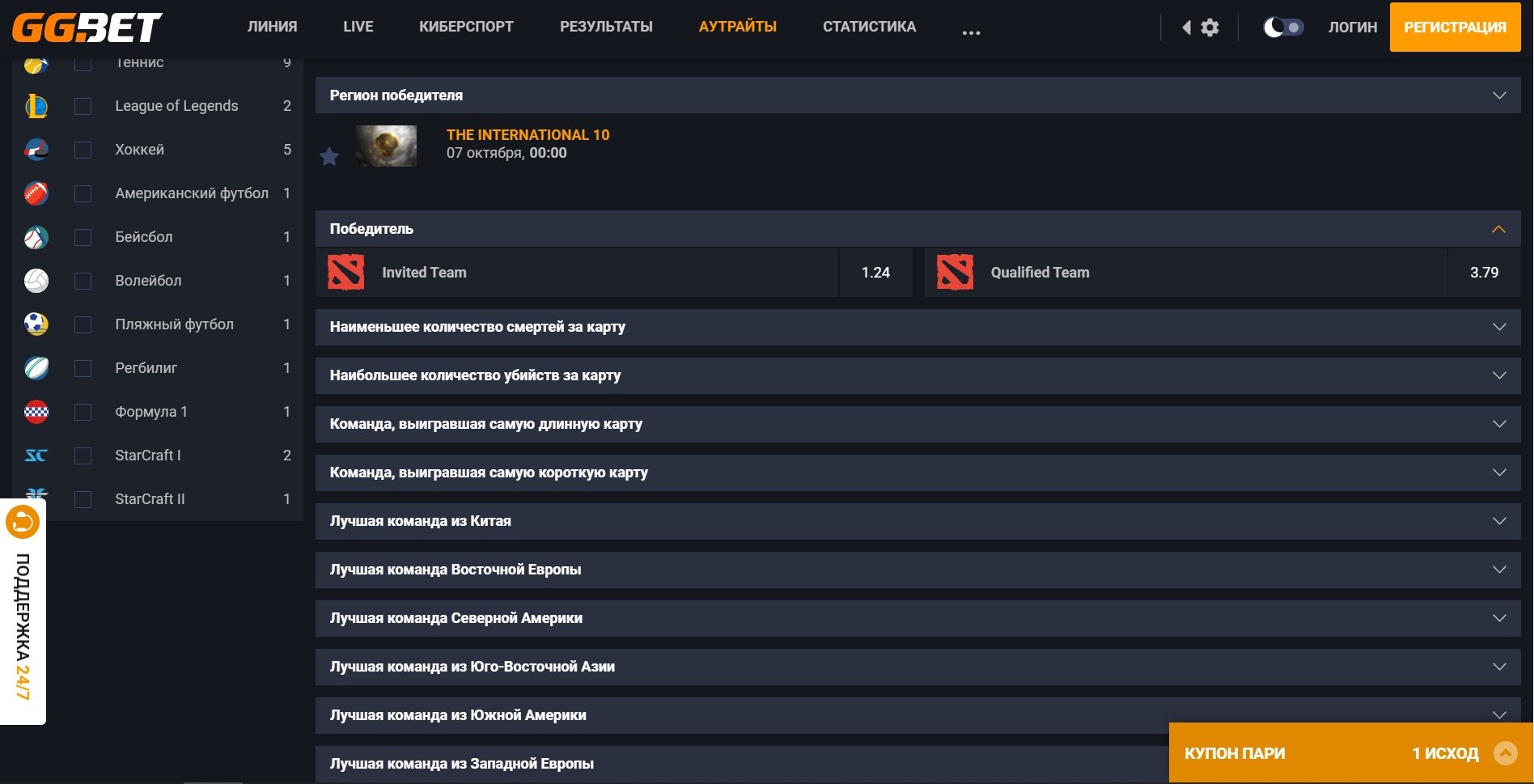The image size is (1534, 784).
Task: Expand Лучшая команда Северной Америки
Action: pos(917,618)
